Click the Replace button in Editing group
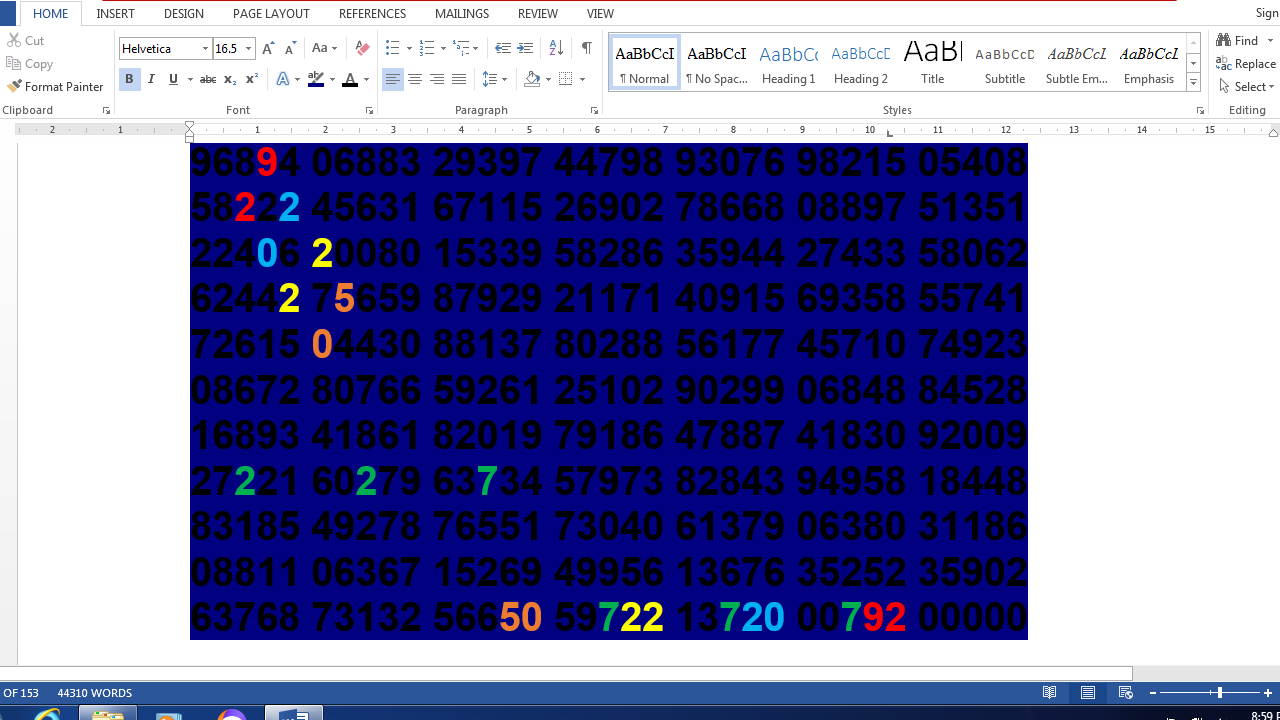This screenshot has height=720, width=1280. click(1246, 64)
